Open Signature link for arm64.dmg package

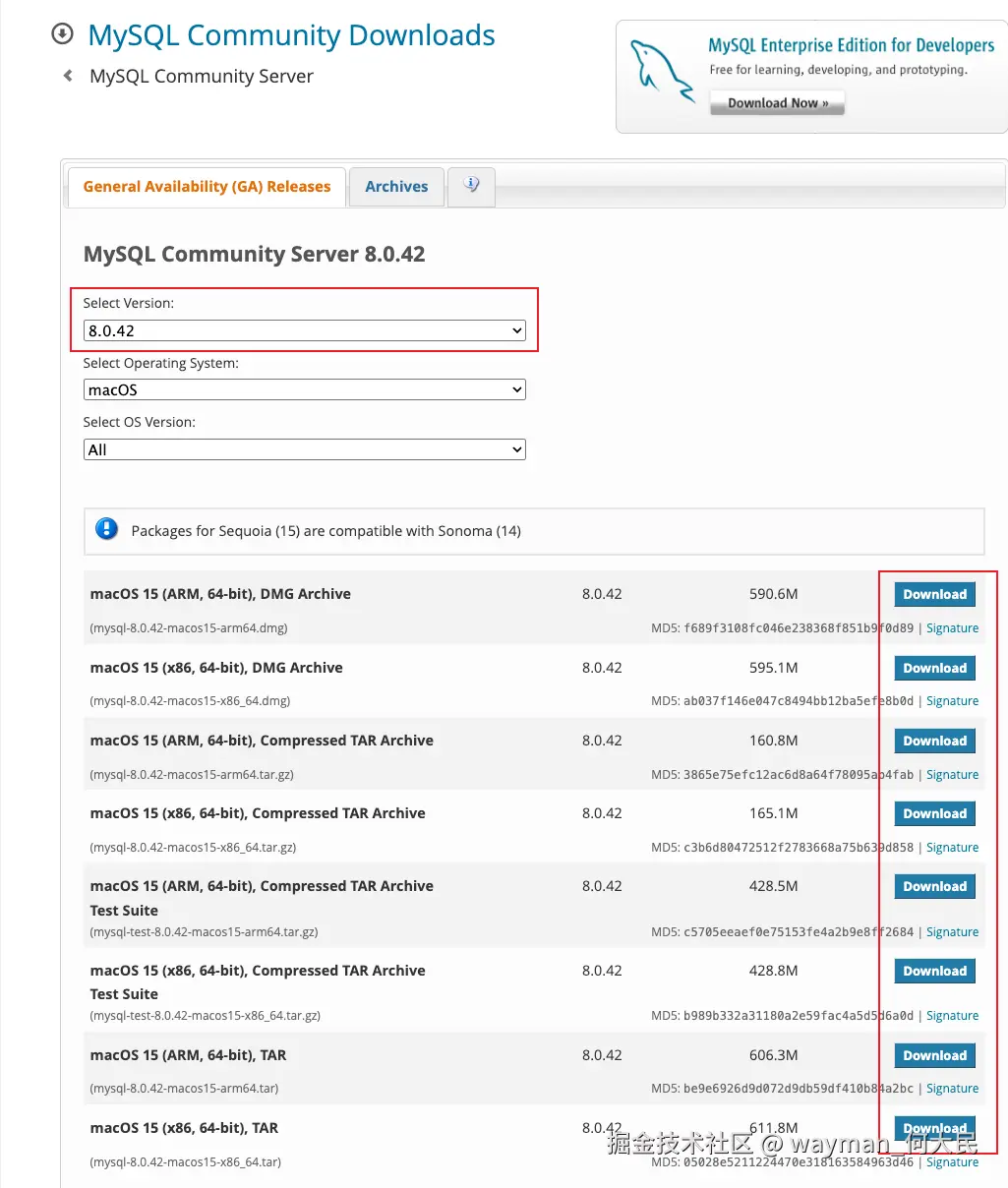952,628
